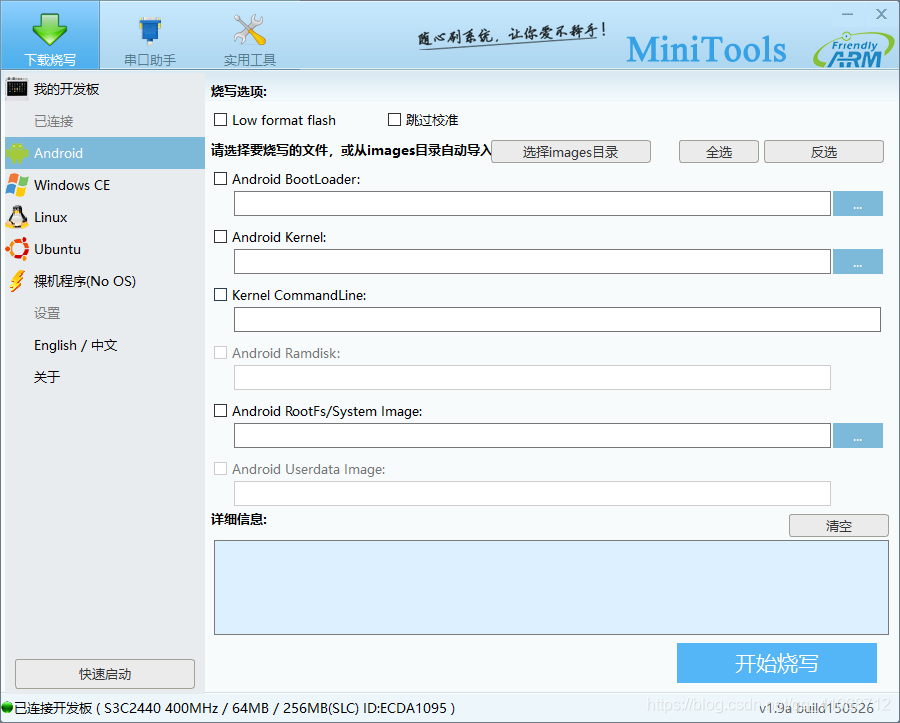
Task: Click the wrench and screwdriver tools icon
Action: pyautogui.click(x=250, y=29)
